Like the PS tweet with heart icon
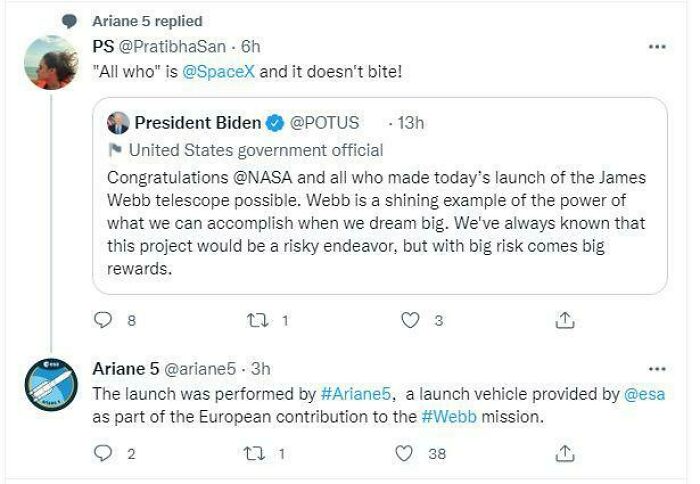The width and height of the screenshot is (700, 484). click(x=408, y=321)
